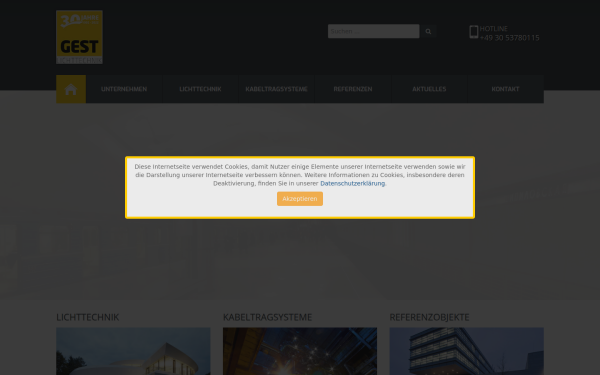Click the search magnifier button
This screenshot has width=600, height=375.
[x=428, y=31]
